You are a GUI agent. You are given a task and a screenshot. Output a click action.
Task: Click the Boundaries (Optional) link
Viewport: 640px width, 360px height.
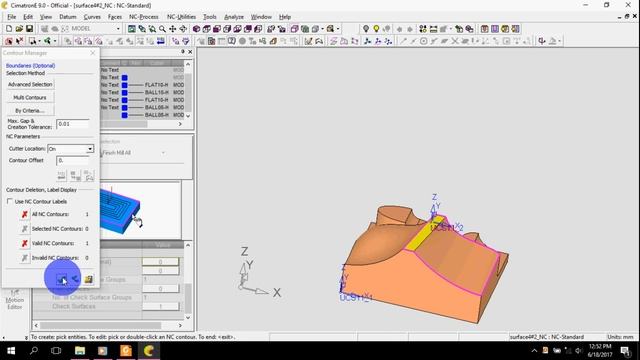pyautogui.click(x=30, y=65)
